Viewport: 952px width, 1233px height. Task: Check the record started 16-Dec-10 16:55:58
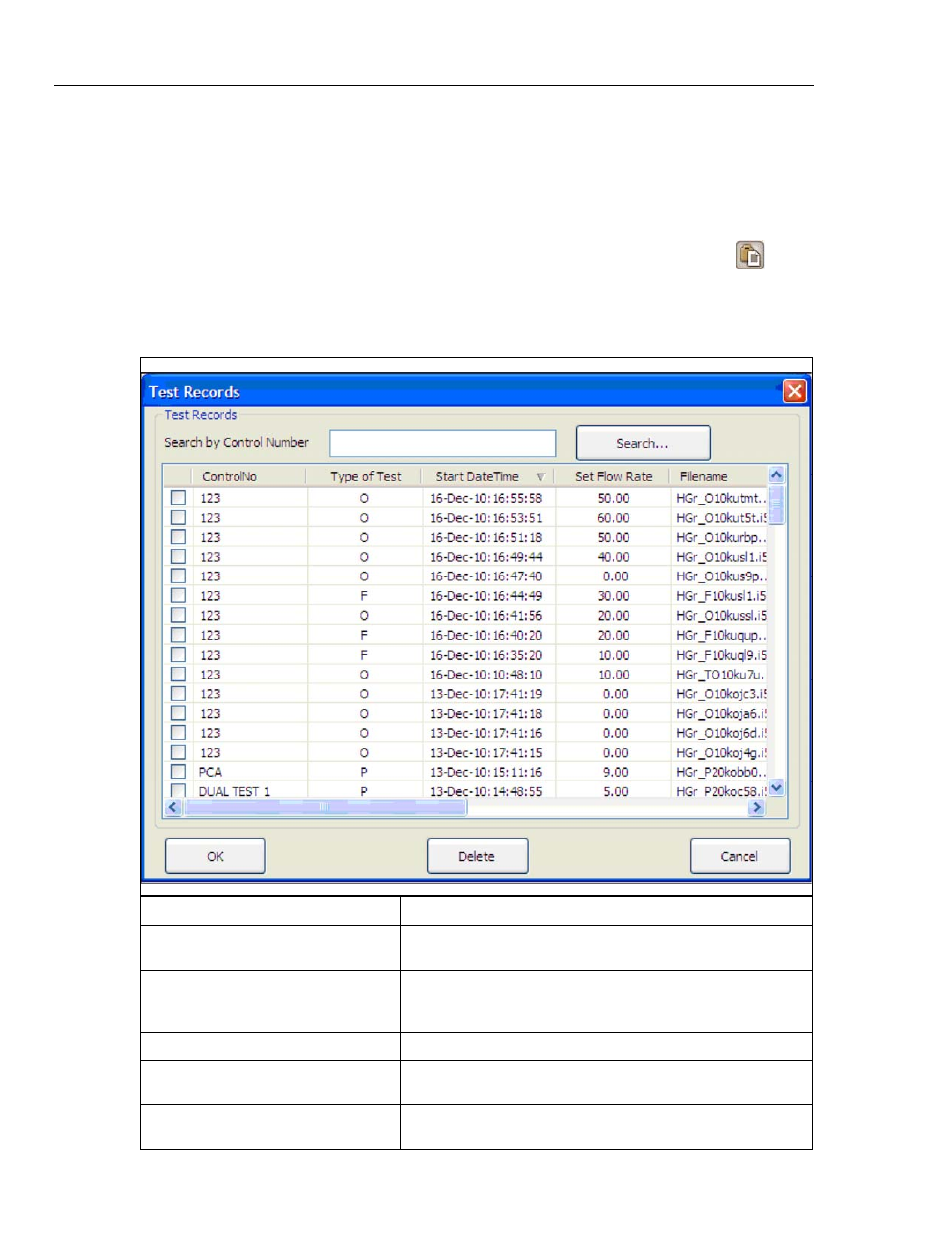coord(178,498)
